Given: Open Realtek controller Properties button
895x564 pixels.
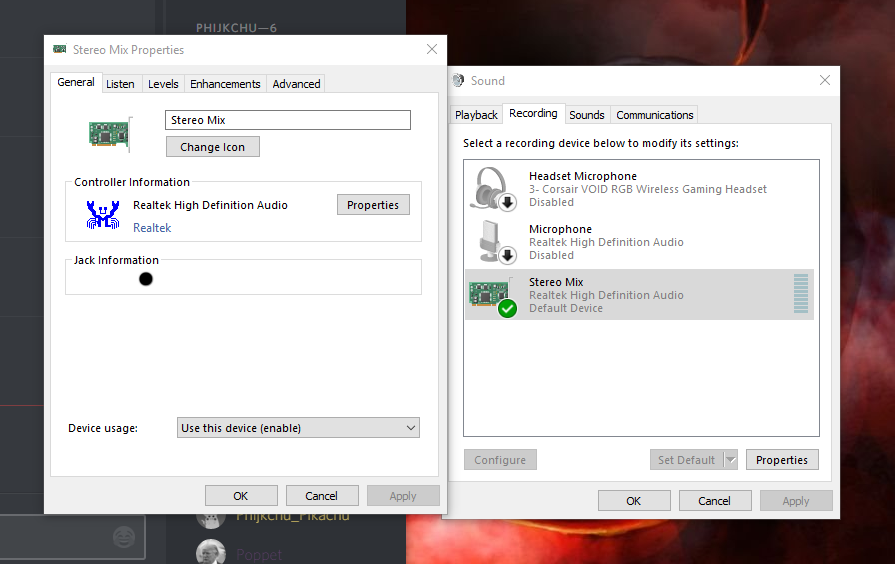Looking at the screenshot, I should point(373,205).
